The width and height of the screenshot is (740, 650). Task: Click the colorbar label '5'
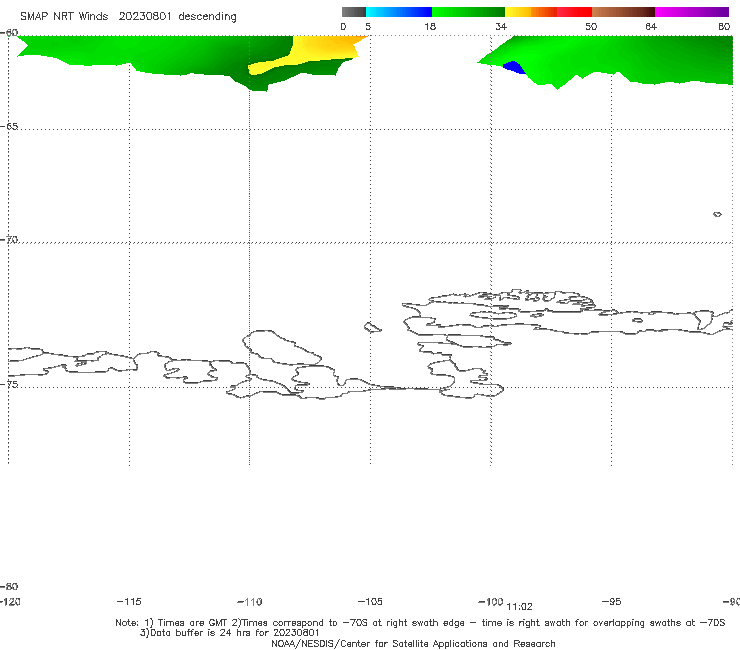[x=368, y=26]
